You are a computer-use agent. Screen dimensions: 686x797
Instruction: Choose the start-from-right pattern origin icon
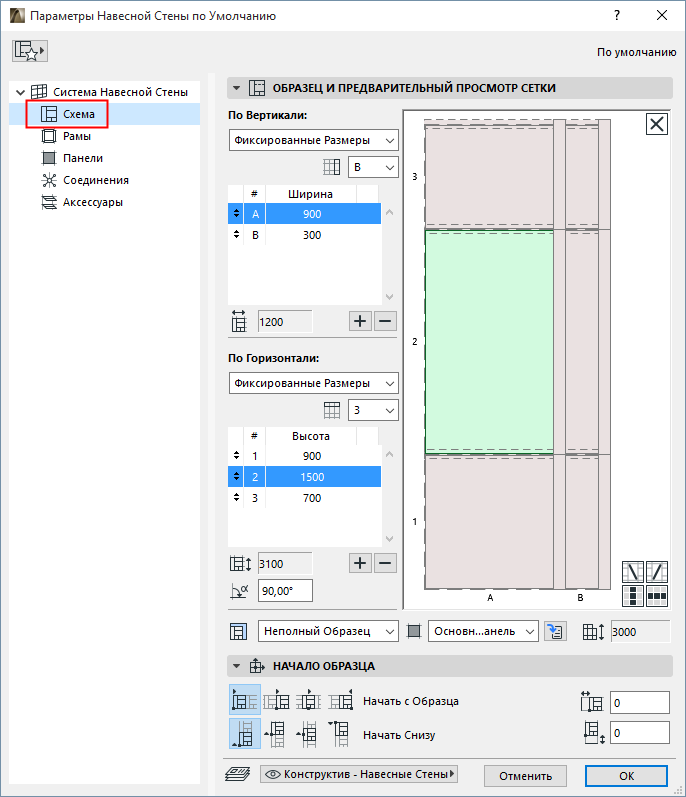click(340, 700)
